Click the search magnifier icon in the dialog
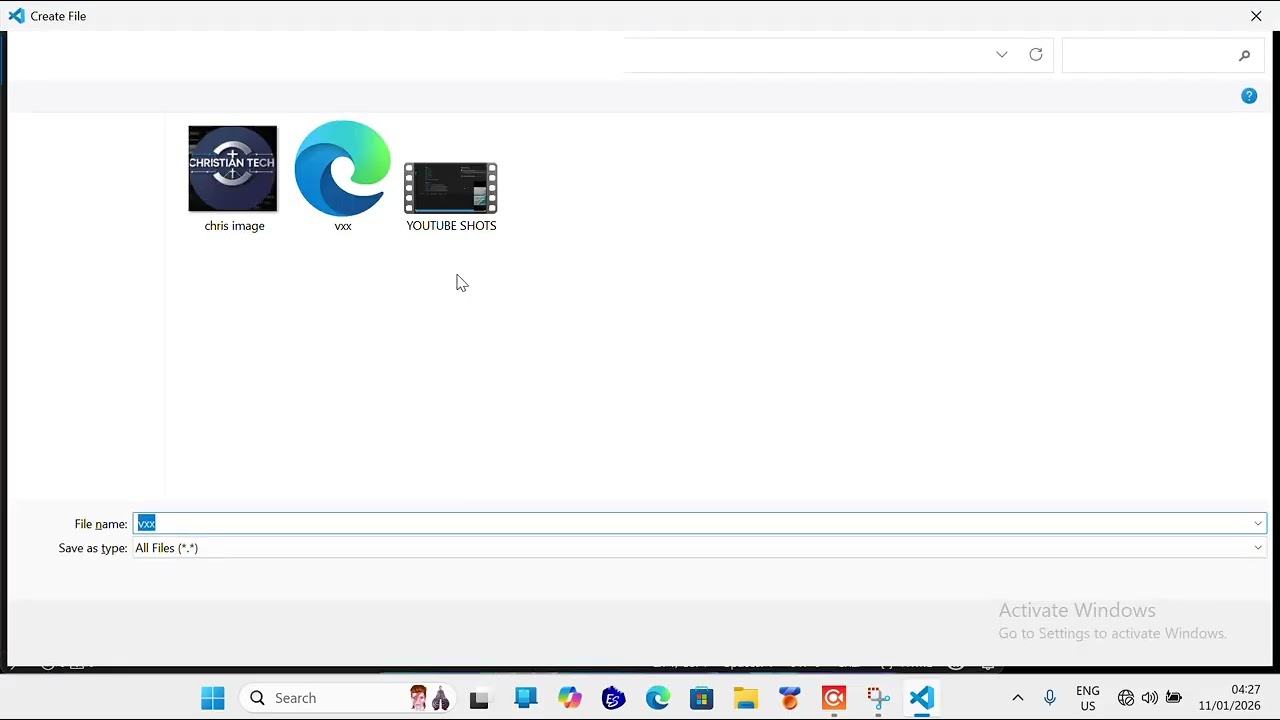Viewport: 1280px width, 720px height. click(1244, 56)
